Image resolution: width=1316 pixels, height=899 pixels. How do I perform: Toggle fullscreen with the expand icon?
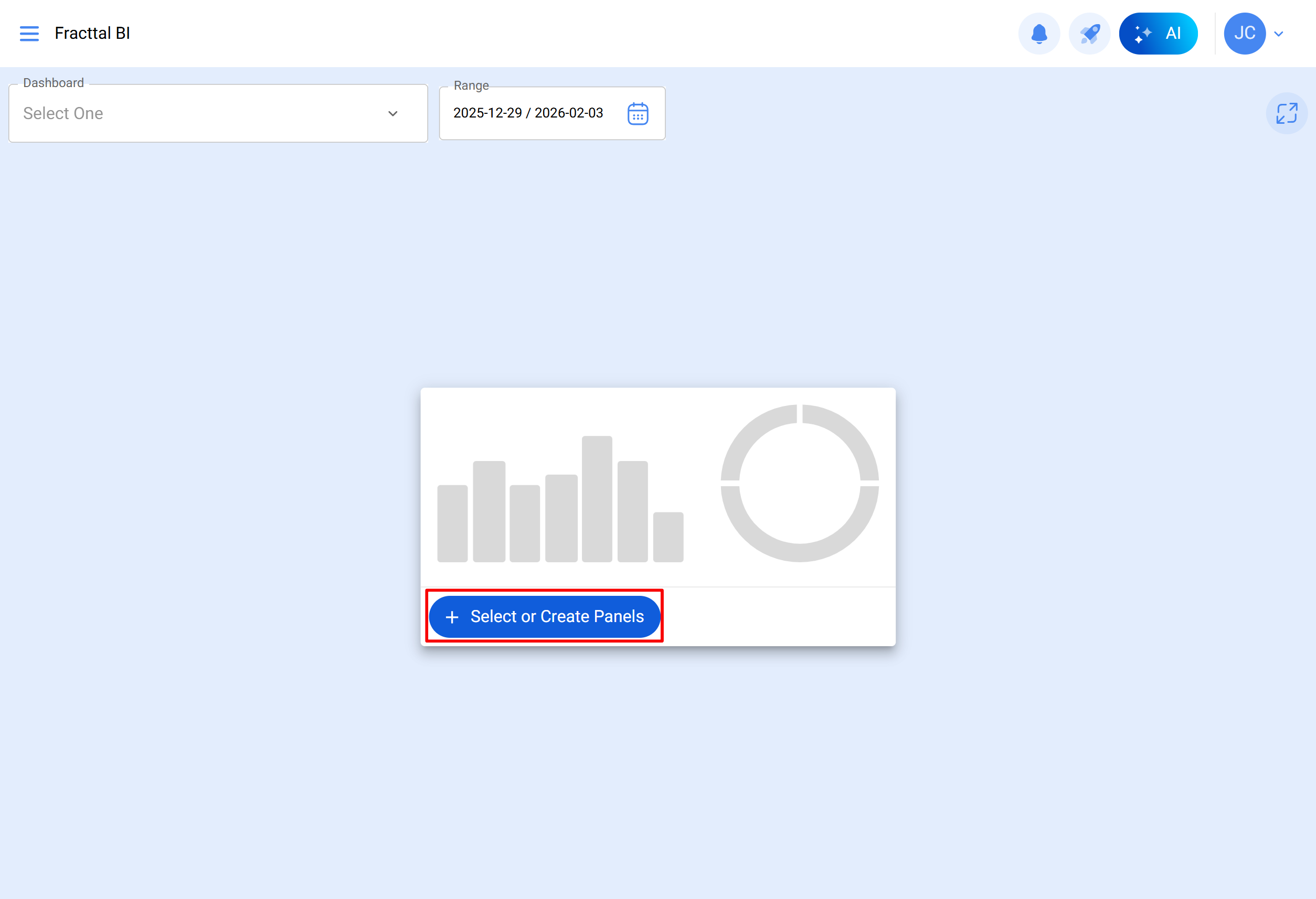pyautogui.click(x=1286, y=113)
